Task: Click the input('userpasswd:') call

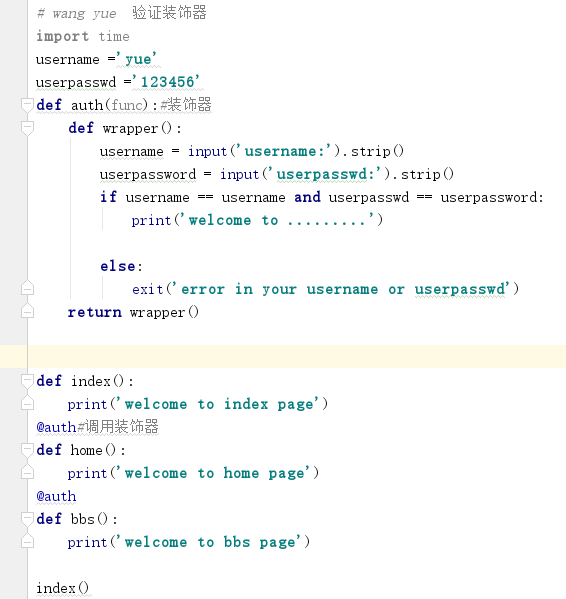Action: (305, 174)
